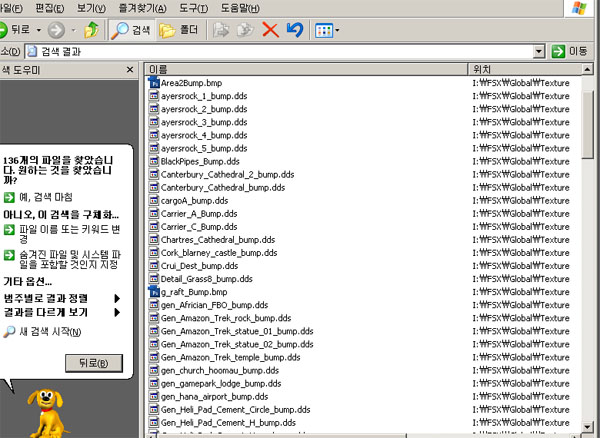Click the red Delete X icon
Image resolution: width=600 pixels, height=438 pixels.
pyautogui.click(x=271, y=30)
